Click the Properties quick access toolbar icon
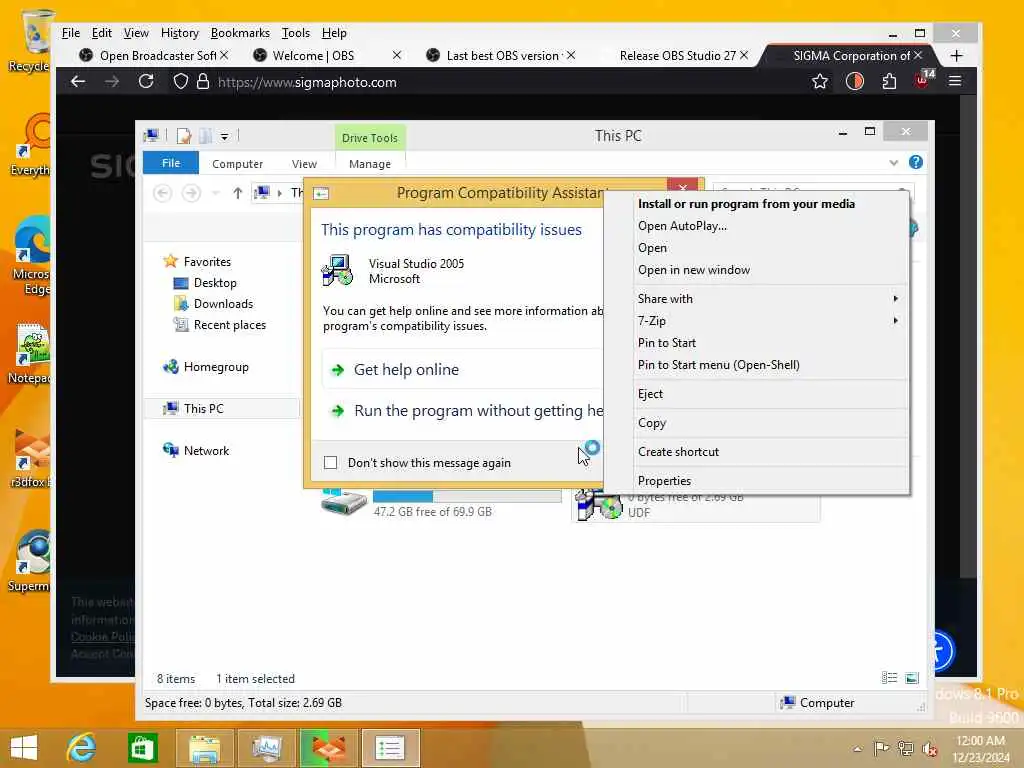Image resolution: width=1024 pixels, height=768 pixels. click(x=184, y=136)
